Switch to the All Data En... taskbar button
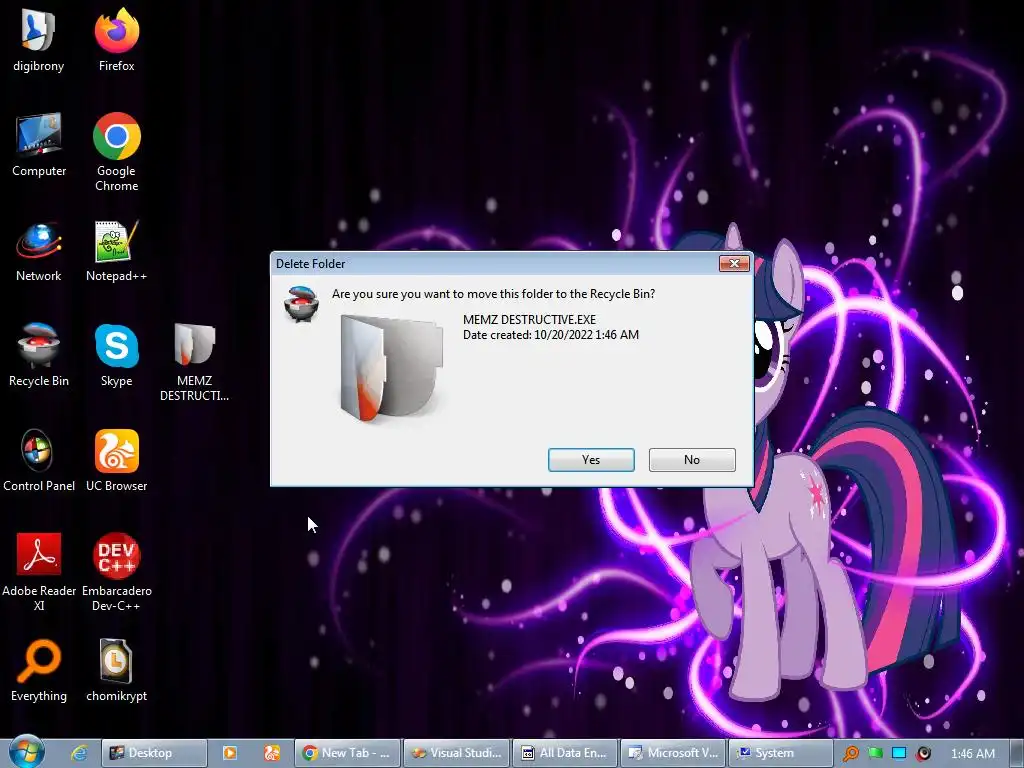The height and width of the screenshot is (768, 1024). point(565,753)
